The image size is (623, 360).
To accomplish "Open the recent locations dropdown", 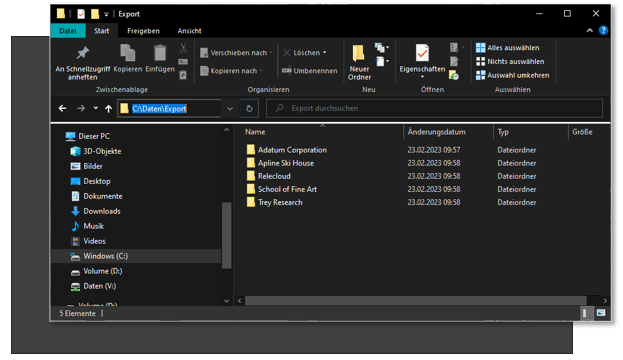I will click(x=96, y=108).
